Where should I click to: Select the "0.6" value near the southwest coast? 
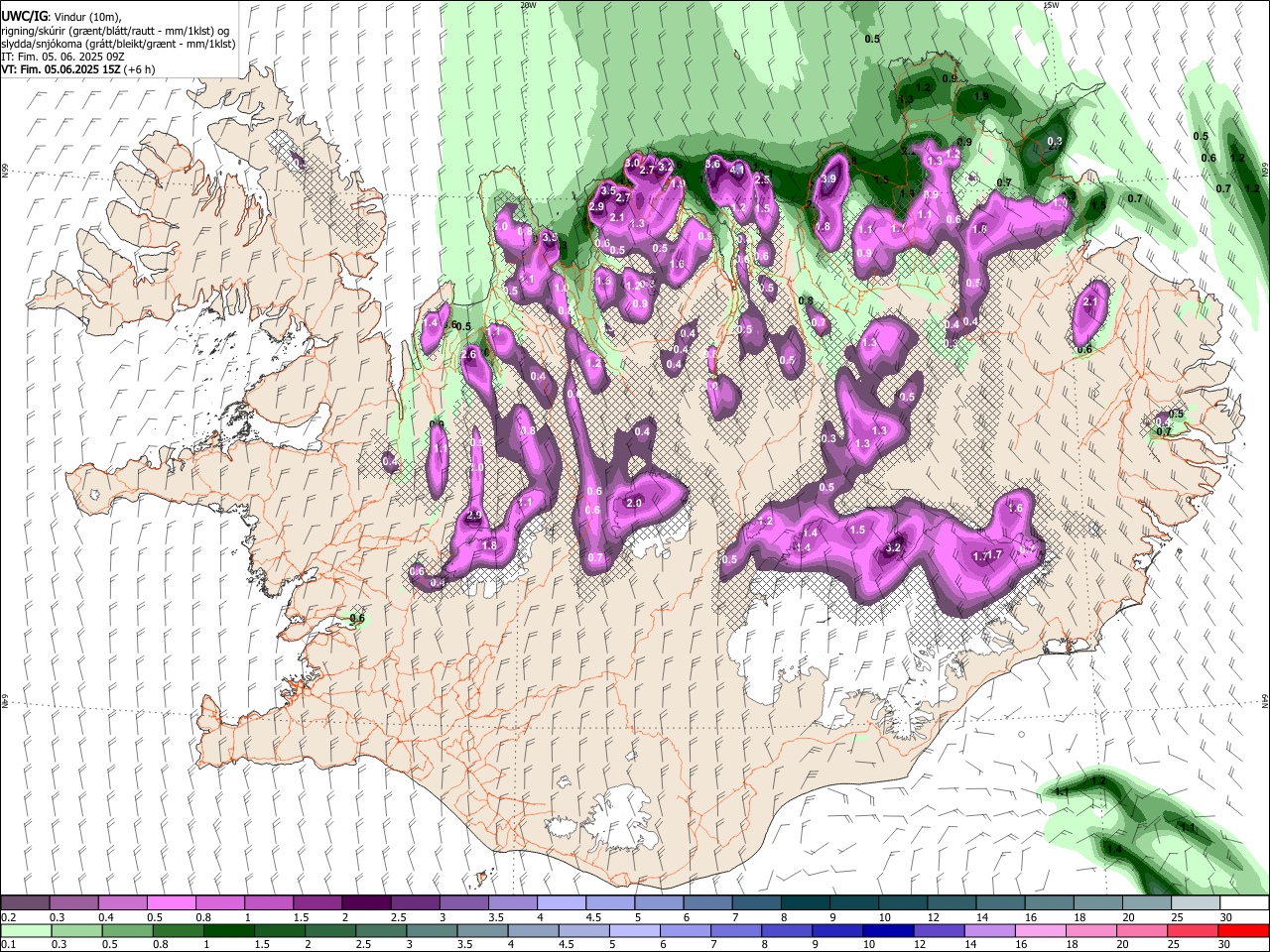pos(358,619)
